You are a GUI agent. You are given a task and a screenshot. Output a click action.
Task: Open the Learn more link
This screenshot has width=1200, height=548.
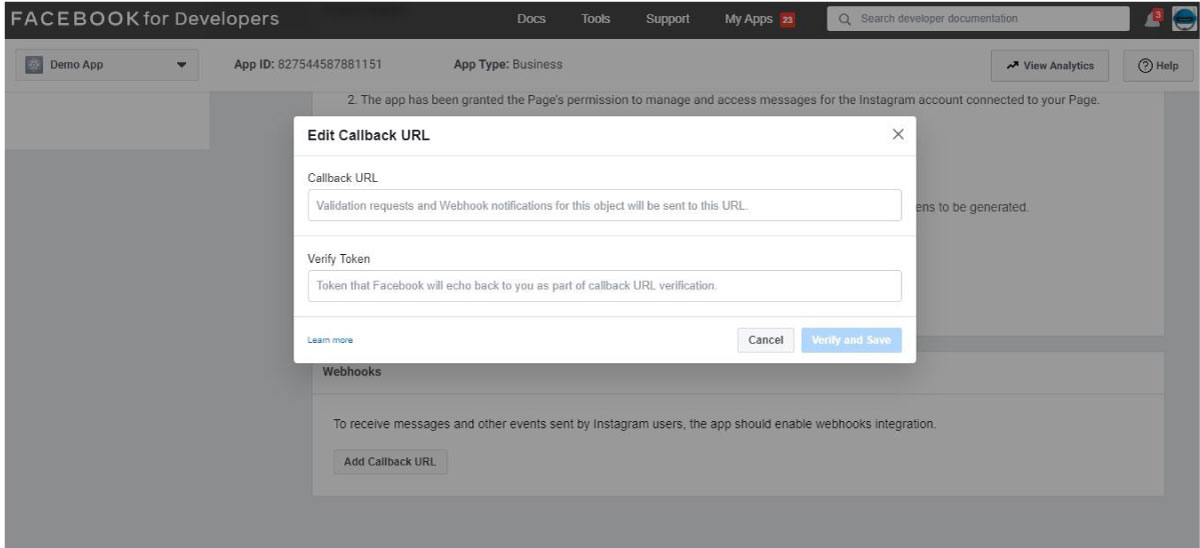tap(330, 341)
